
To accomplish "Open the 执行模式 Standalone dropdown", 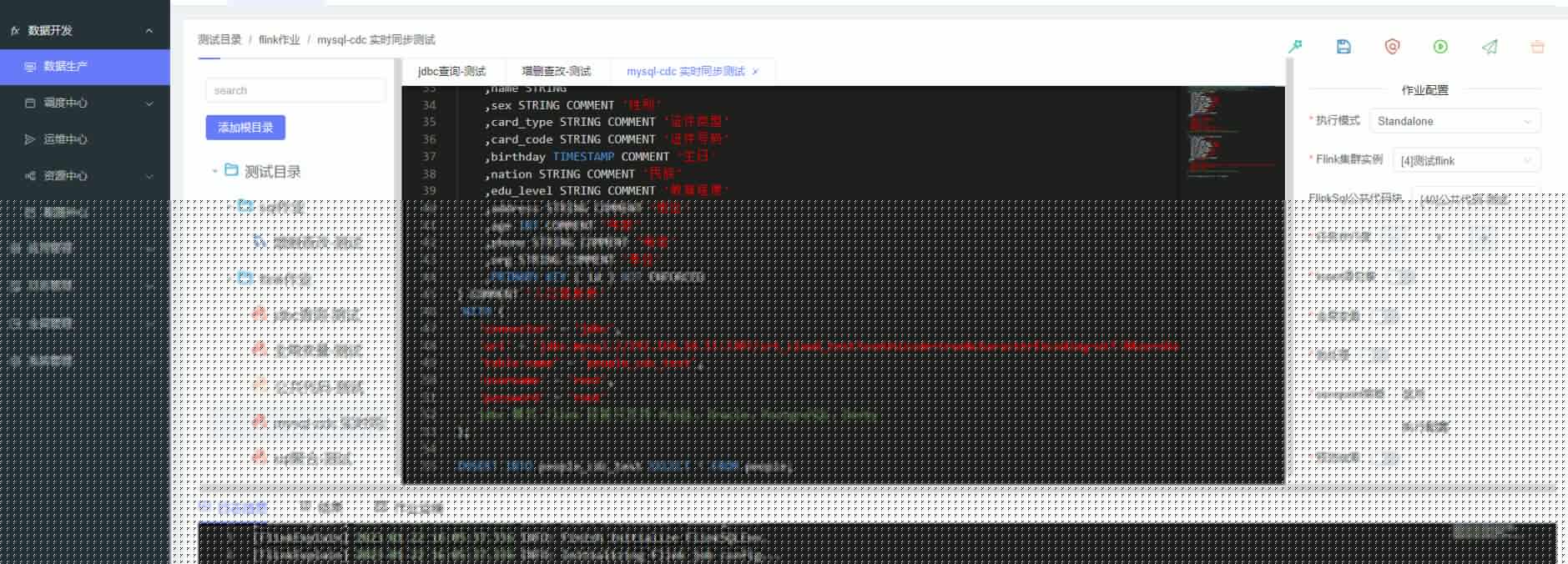I will click(1455, 121).
